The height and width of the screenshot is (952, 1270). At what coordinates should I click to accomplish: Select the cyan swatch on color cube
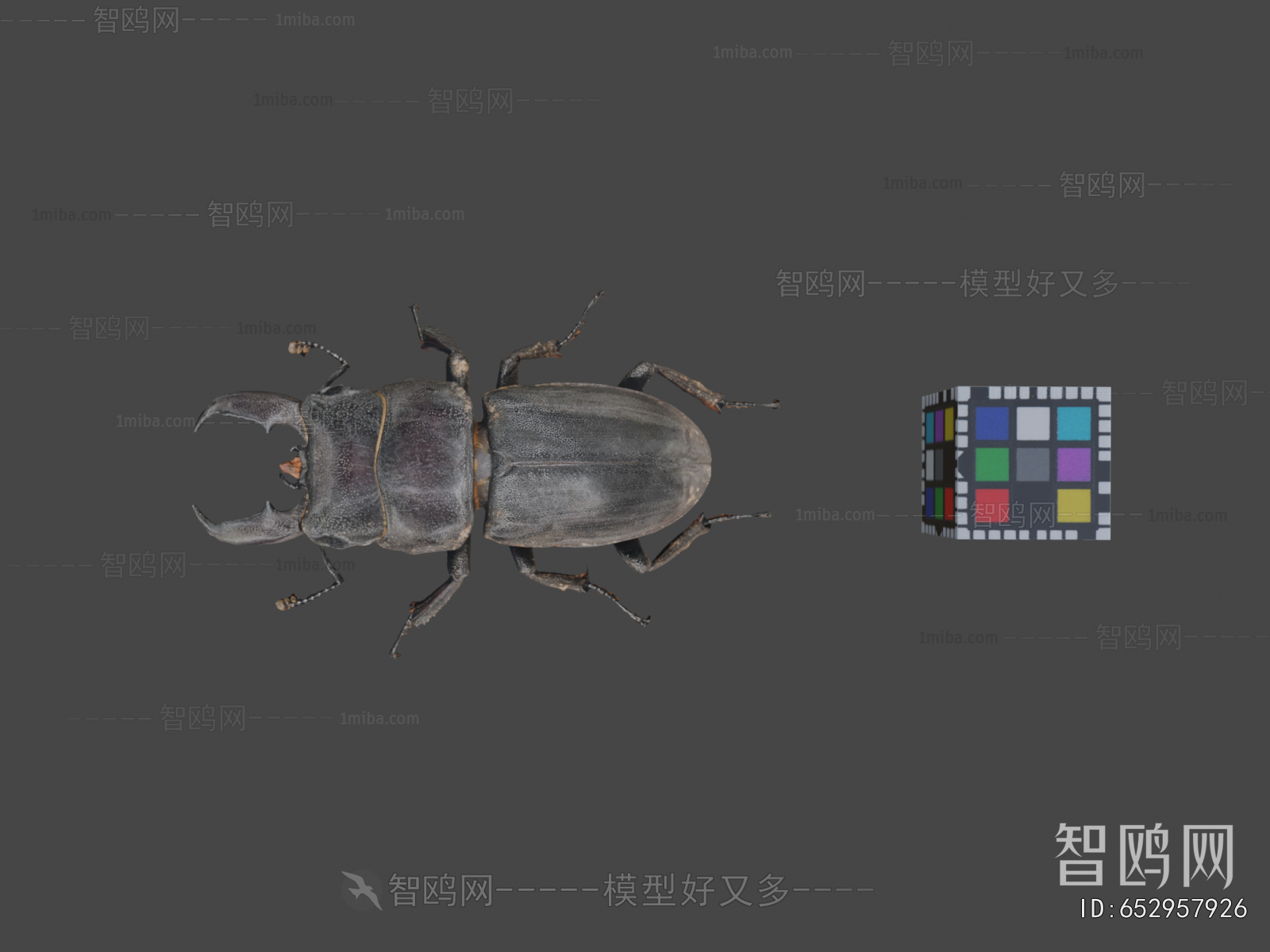(x=1074, y=423)
